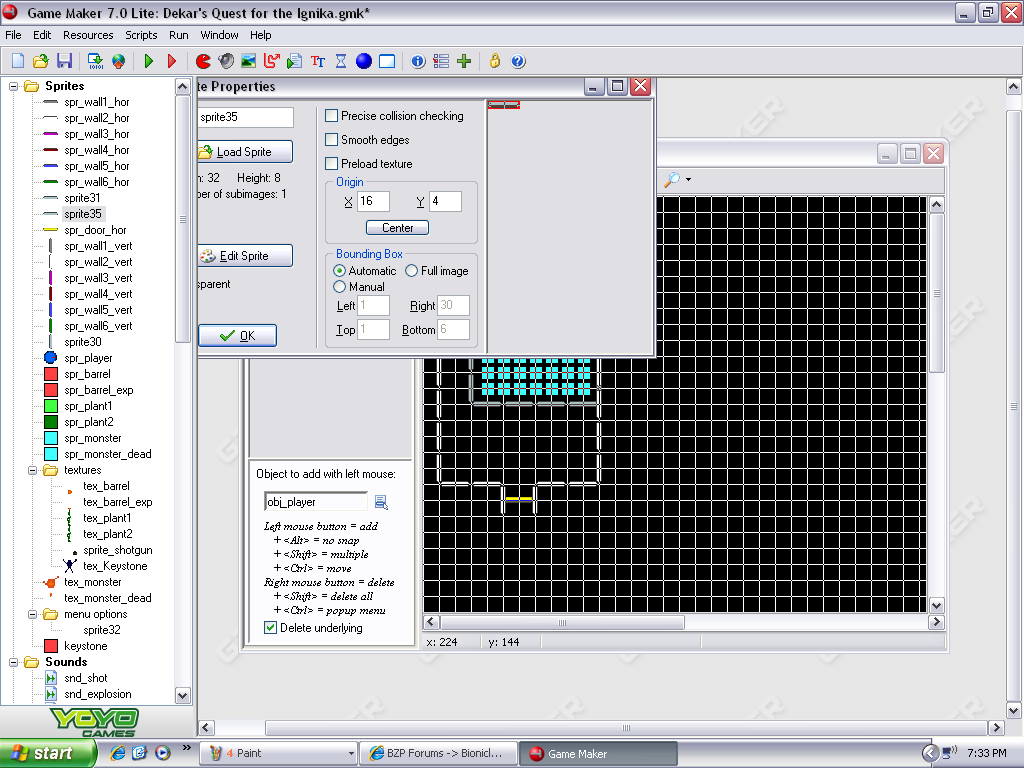Save the game with the floppy icon

[x=65, y=61]
